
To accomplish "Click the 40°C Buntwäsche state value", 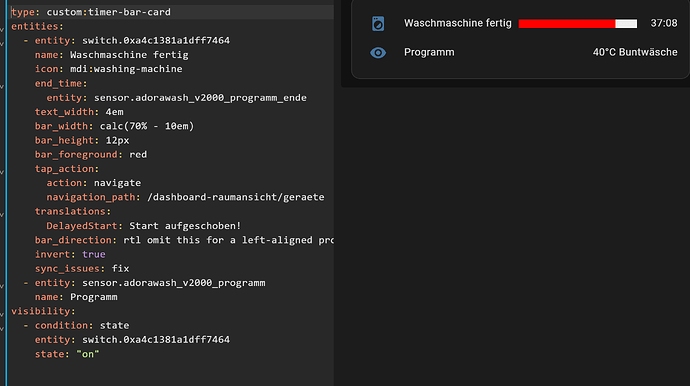I will click(x=635, y=52).
